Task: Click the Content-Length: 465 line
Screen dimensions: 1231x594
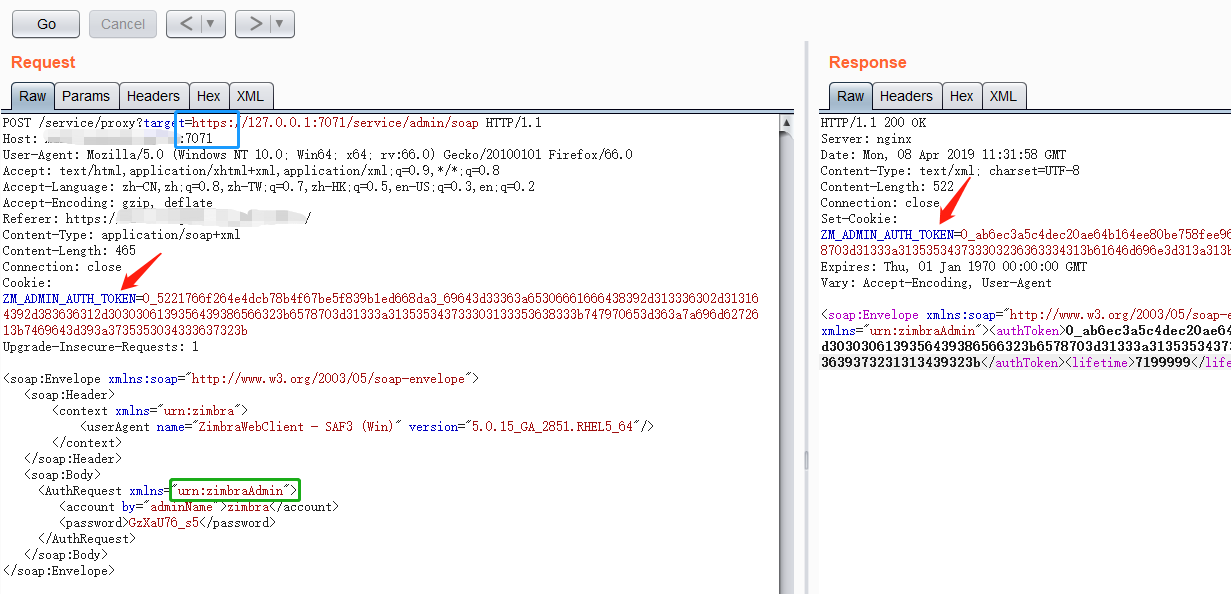Action: [69, 251]
